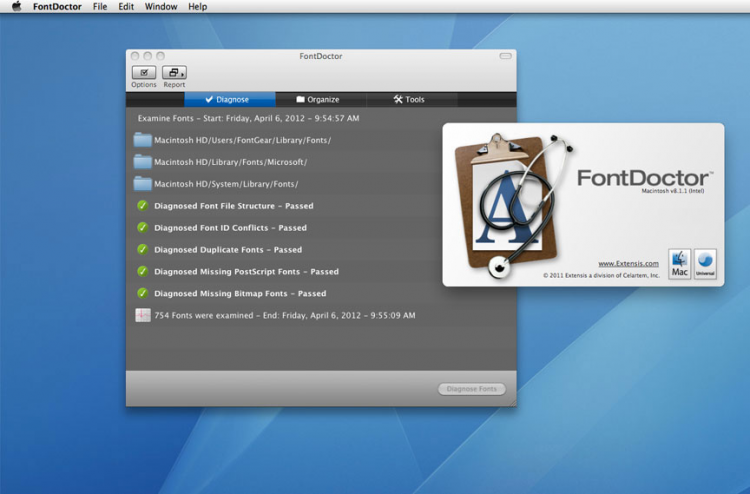
Task: Switch to the Diagnose tab
Action: pyautogui.click(x=230, y=99)
